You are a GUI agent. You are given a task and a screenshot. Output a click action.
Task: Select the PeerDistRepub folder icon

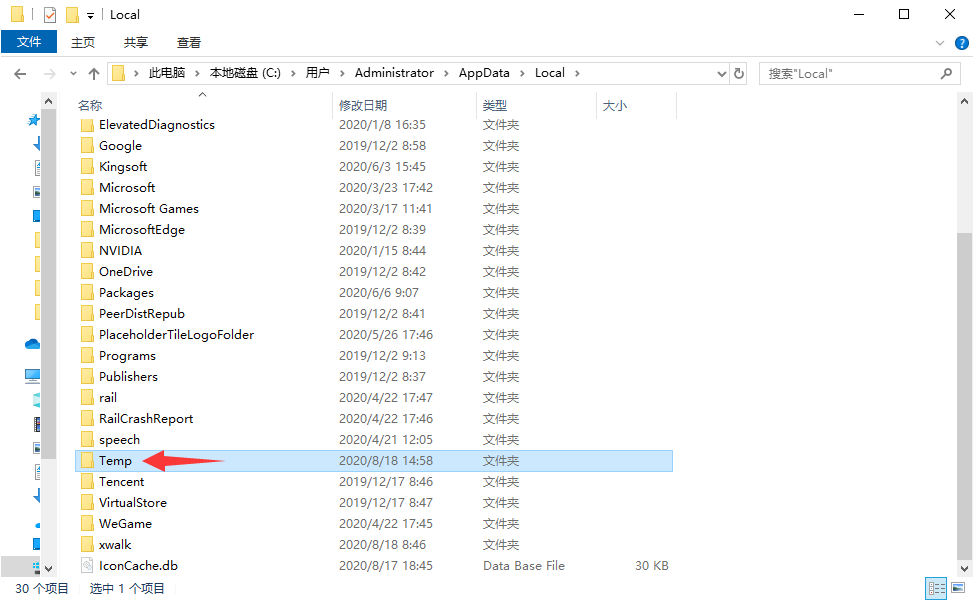pyautogui.click(x=88, y=314)
